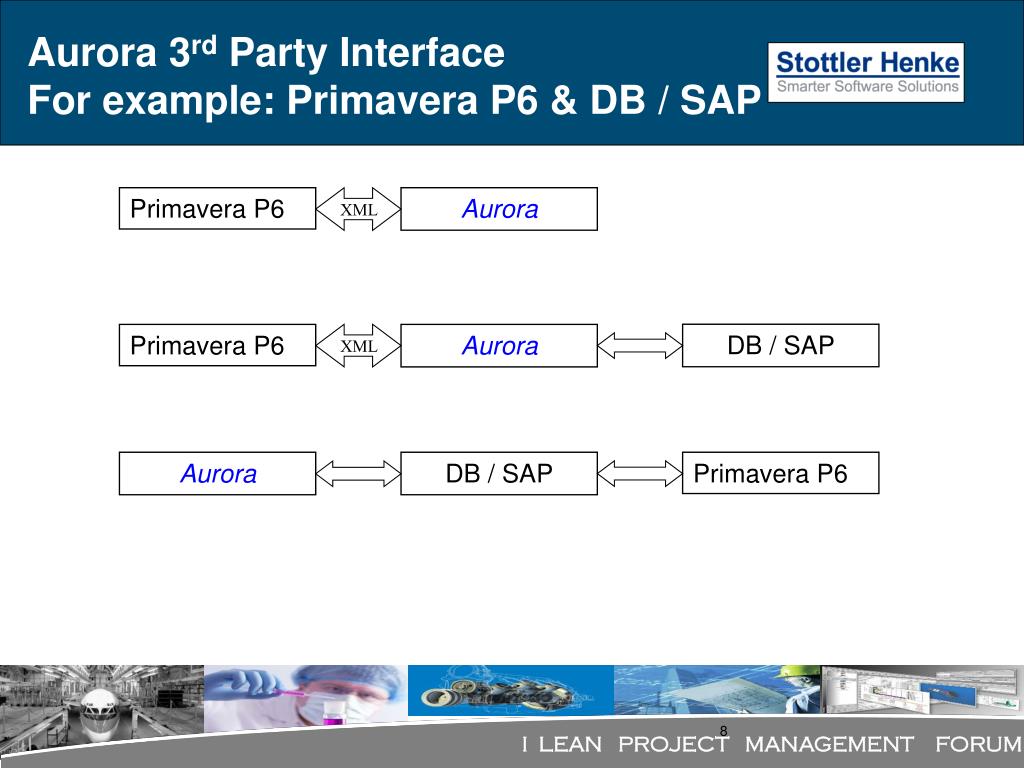Select the Primavera P6 box in the middle diagram row
This screenshot has width=1024, height=768.
pos(217,345)
